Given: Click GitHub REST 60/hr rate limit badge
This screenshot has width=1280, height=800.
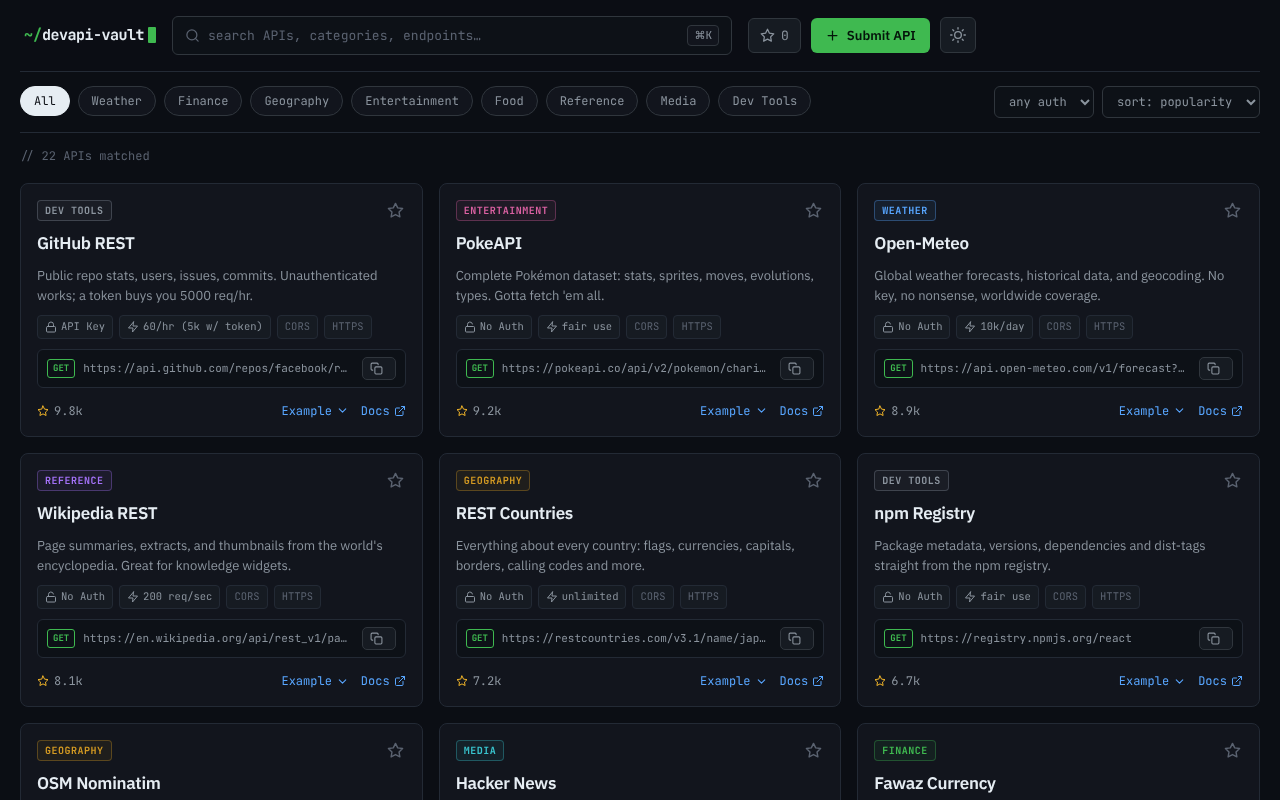Looking at the screenshot, I should click(x=195, y=326).
